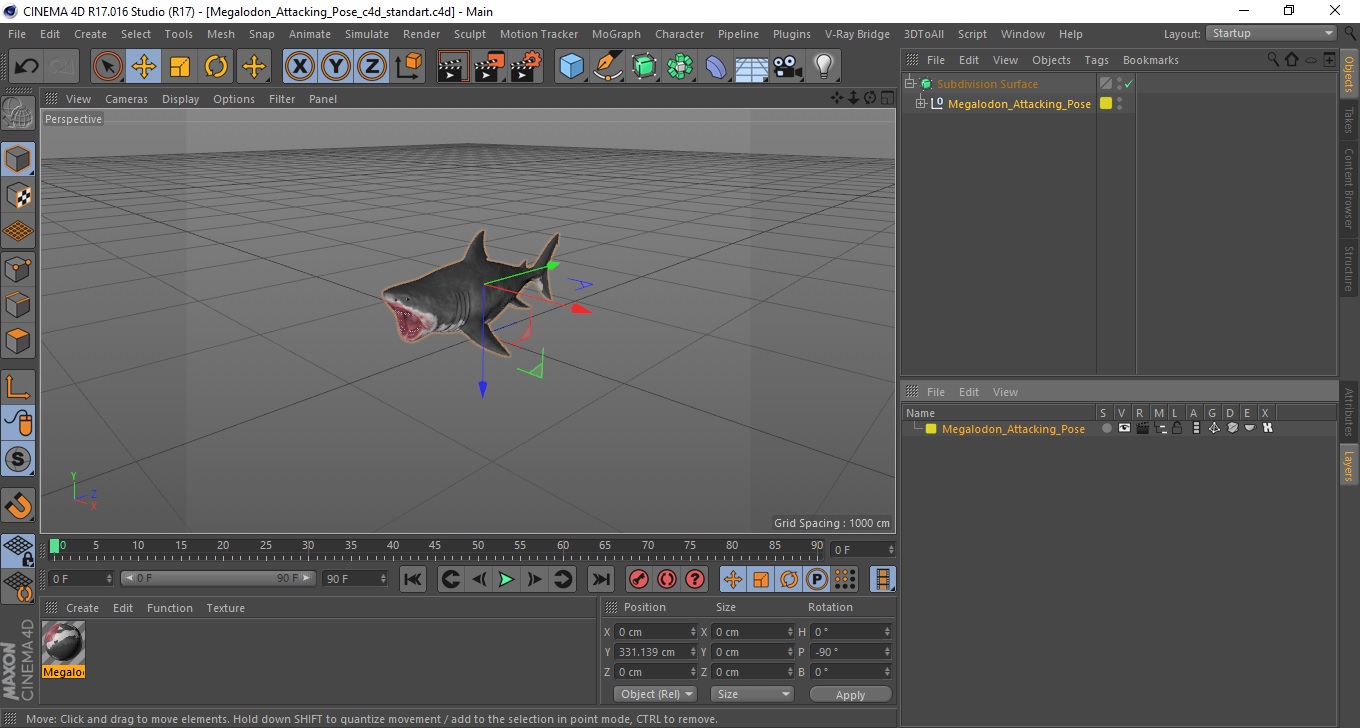Switch to Edges mode

point(18,304)
